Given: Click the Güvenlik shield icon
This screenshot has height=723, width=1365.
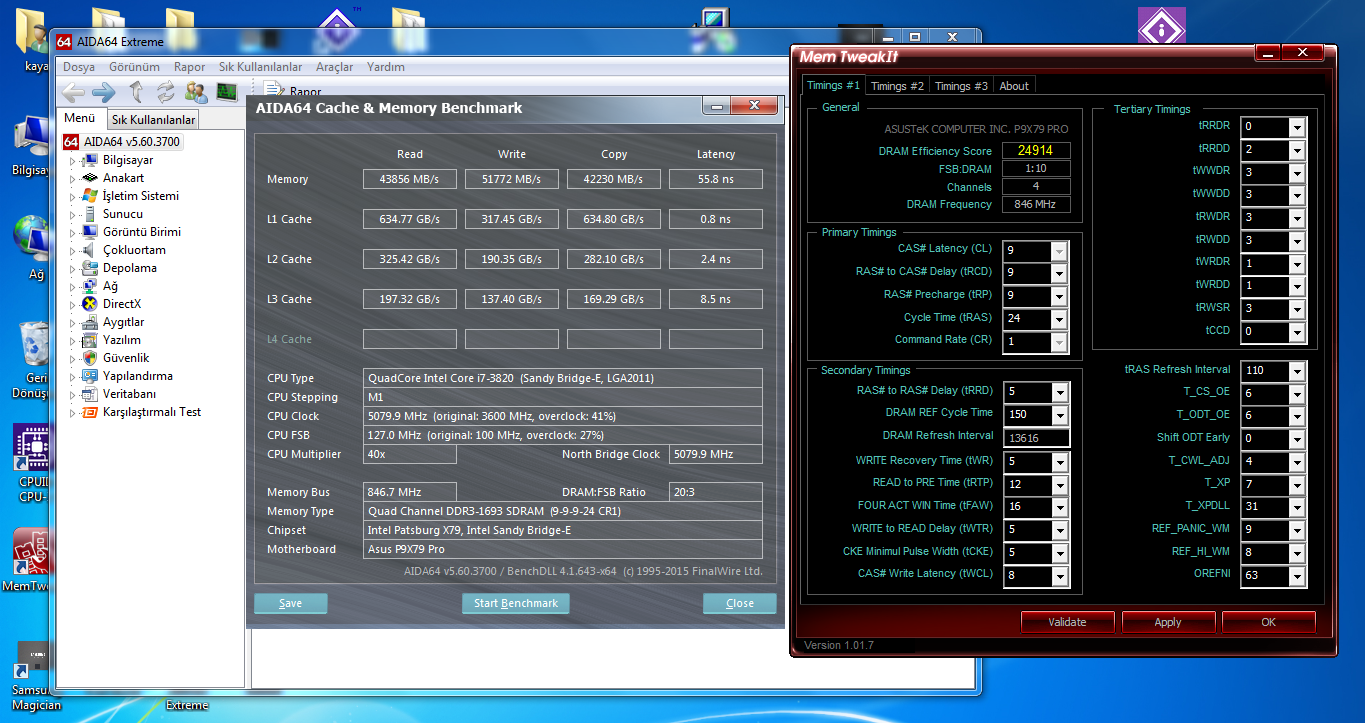Looking at the screenshot, I should pos(90,358).
